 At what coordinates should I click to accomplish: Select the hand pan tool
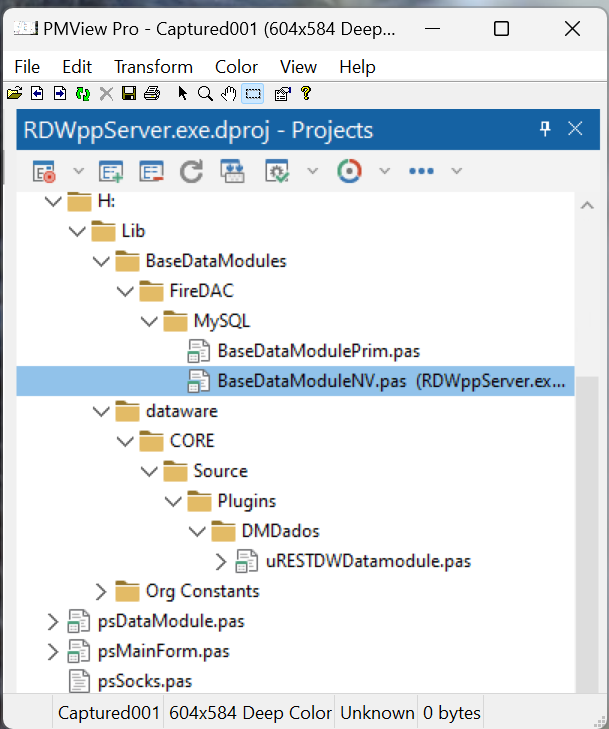coord(228,94)
